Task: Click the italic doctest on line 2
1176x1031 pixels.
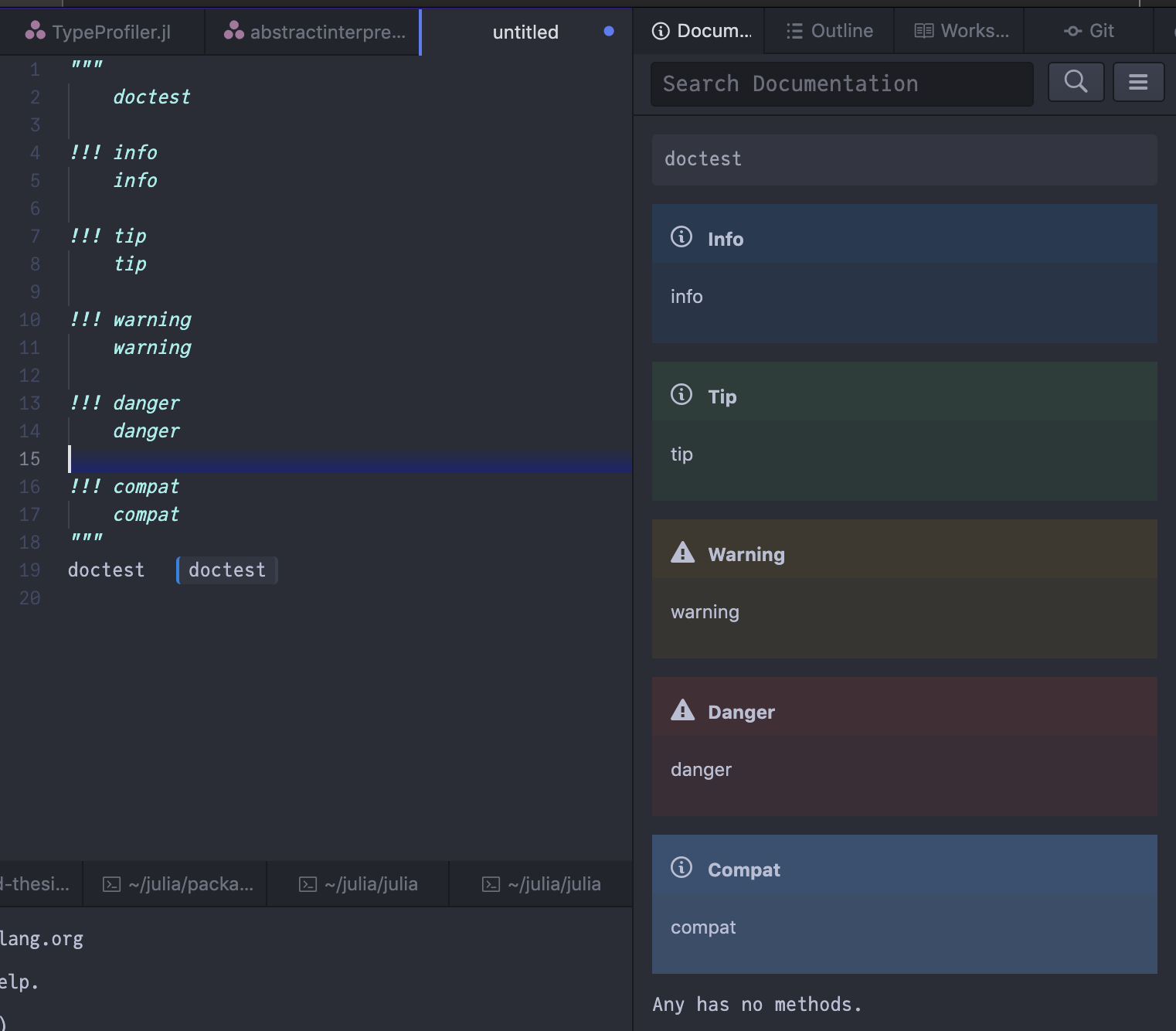Action: coord(151,97)
